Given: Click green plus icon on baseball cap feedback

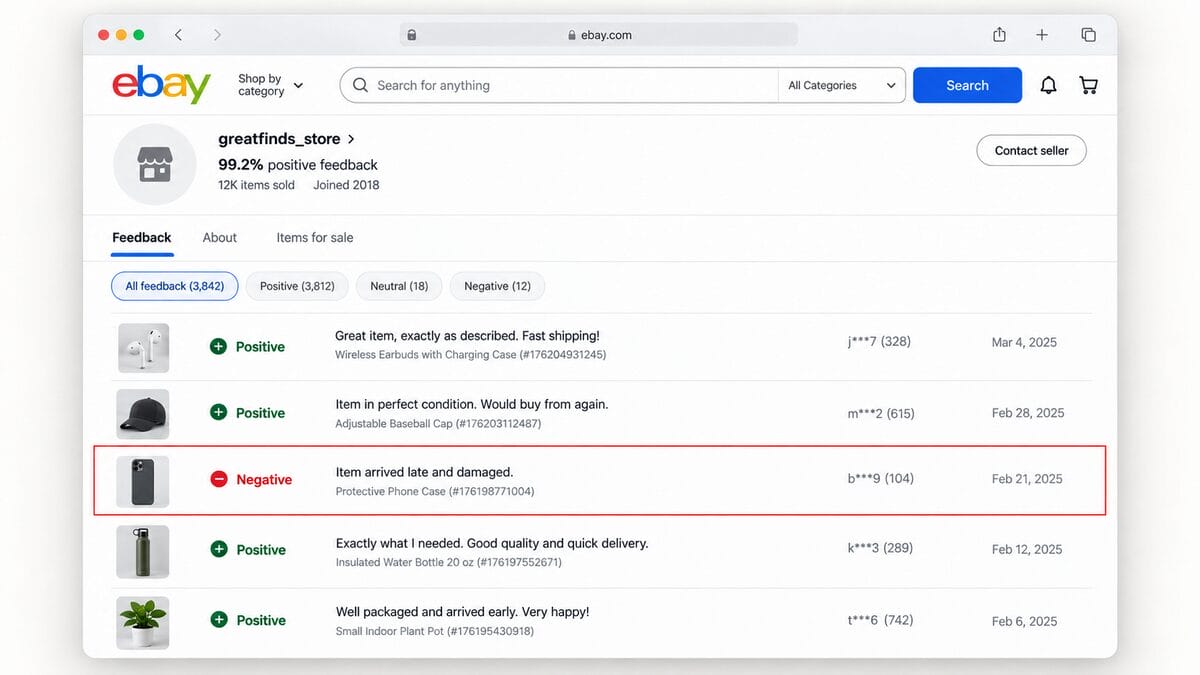Looking at the screenshot, I should (x=218, y=412).
